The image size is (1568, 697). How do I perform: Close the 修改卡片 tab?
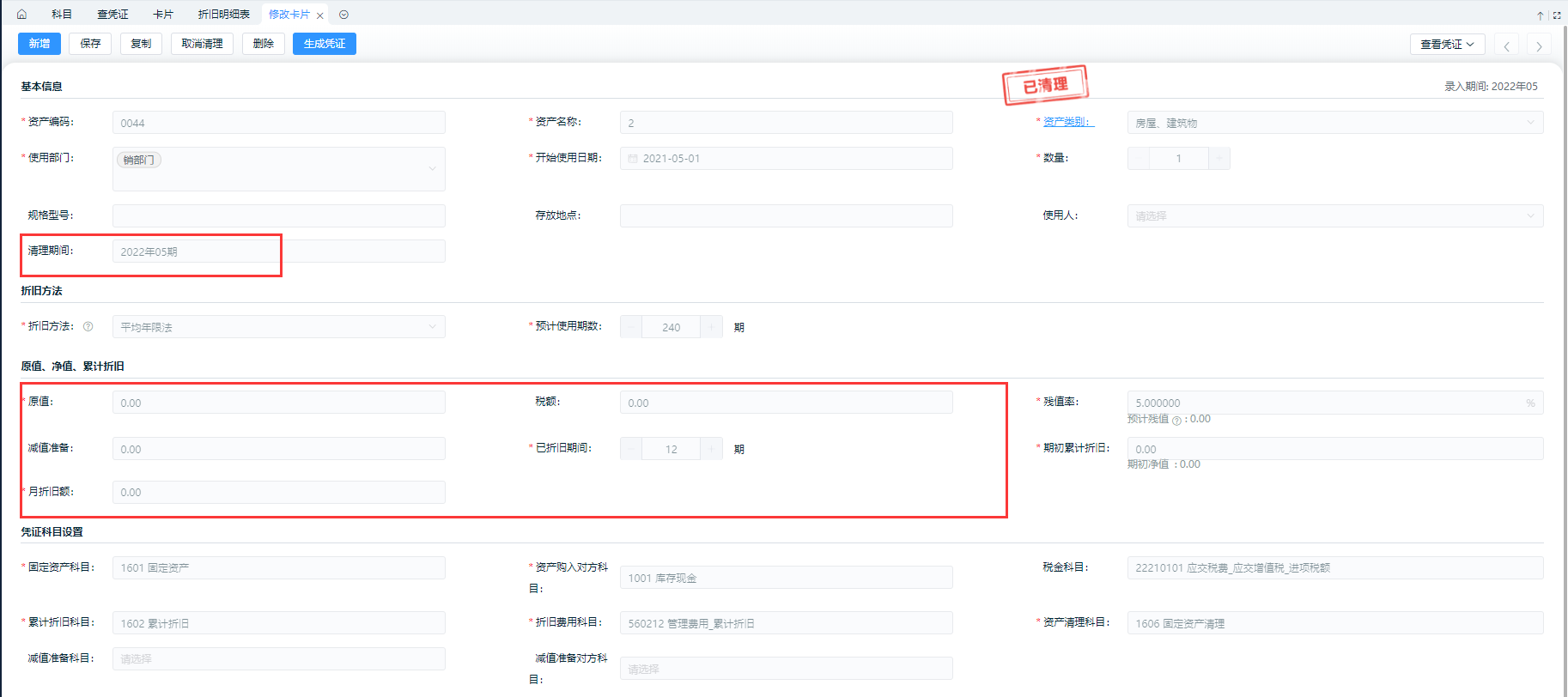click(320, 15)
